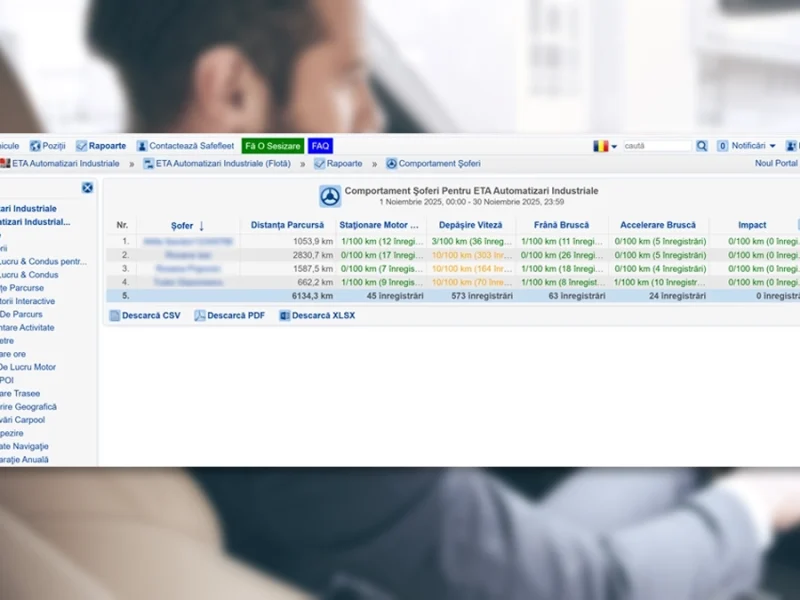The image size is (800, 600).
Task: Select Comportament Șoferi in the breadcrumb
Action: pyautogui.click(x=439, y=163)
